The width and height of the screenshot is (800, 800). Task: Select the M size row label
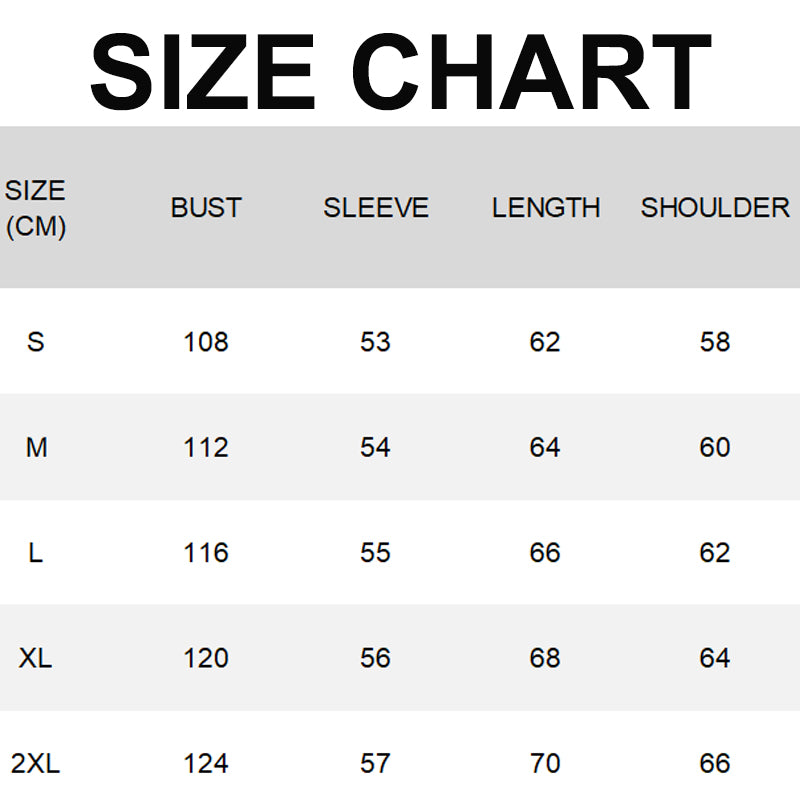pyautogui.click(x=36, y=447)
